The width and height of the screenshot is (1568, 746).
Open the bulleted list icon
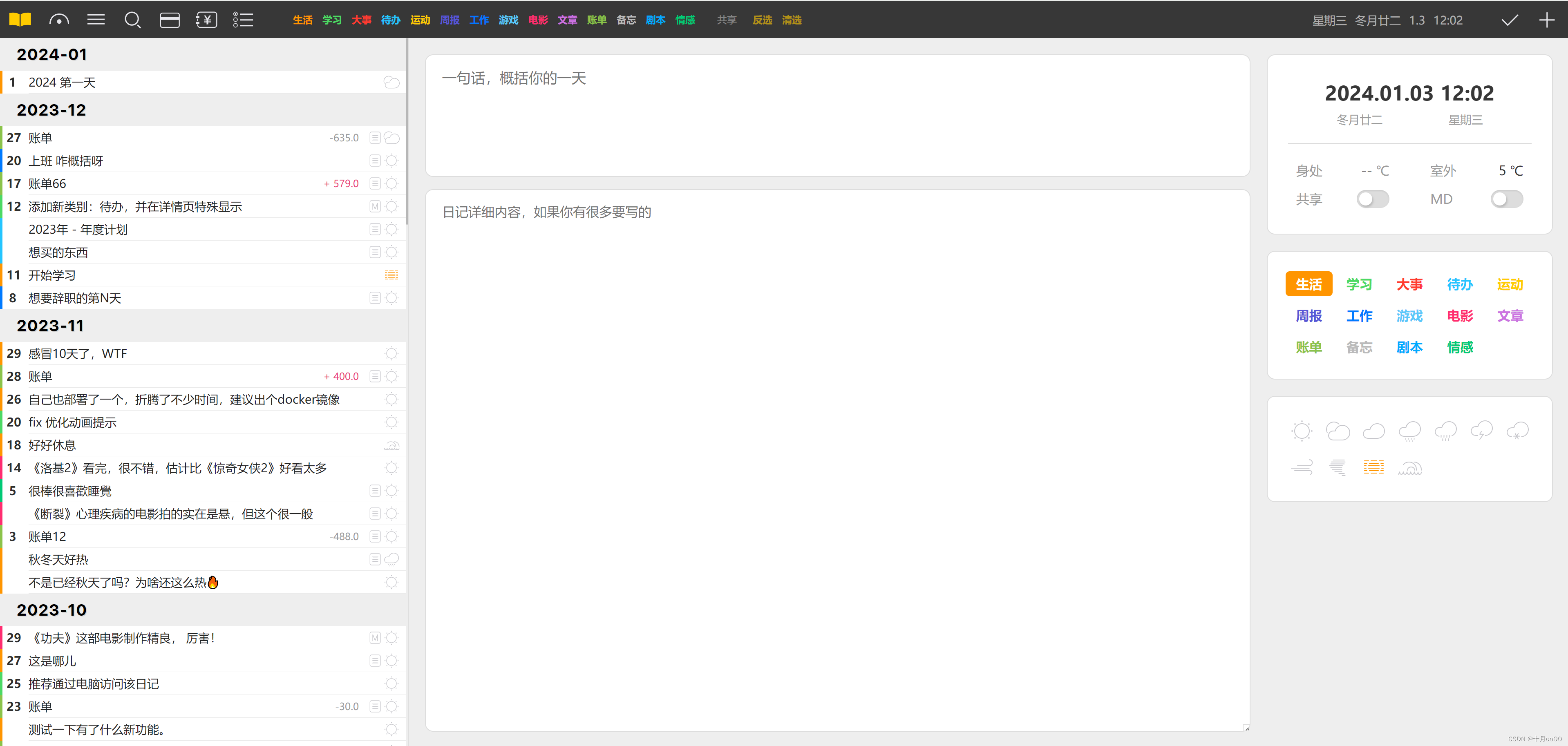tap(243, 20)
